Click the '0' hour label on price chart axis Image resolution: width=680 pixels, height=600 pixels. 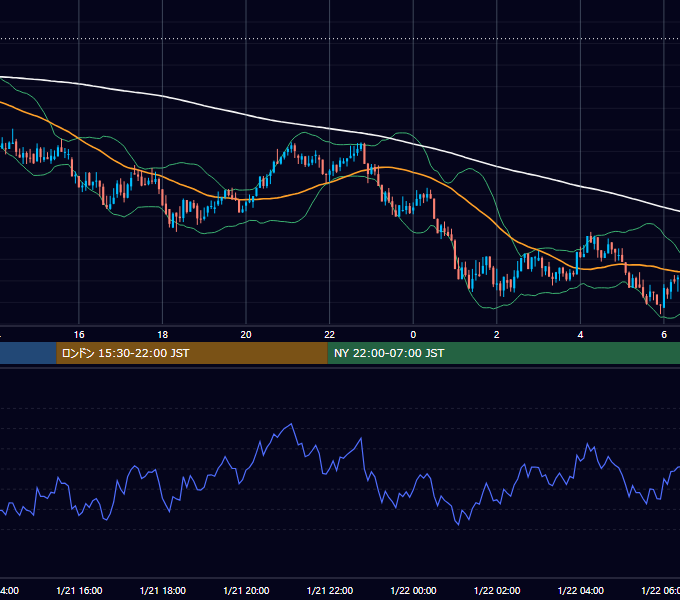413,335
